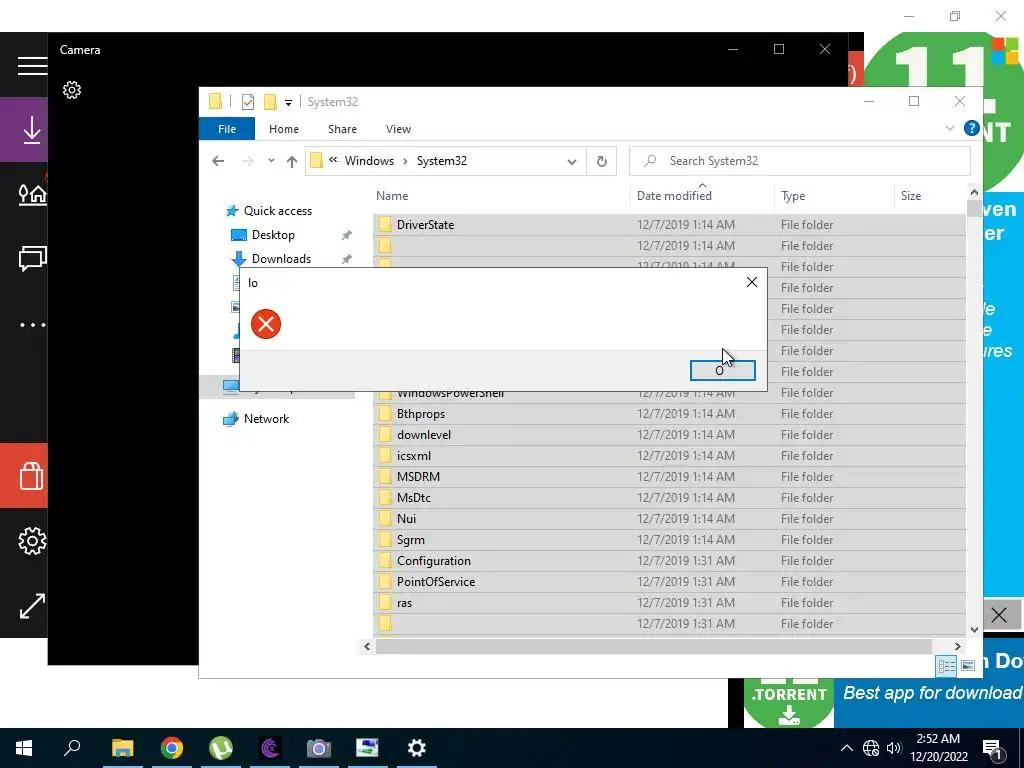Expand the address bar history dropdown

[572, 161]
